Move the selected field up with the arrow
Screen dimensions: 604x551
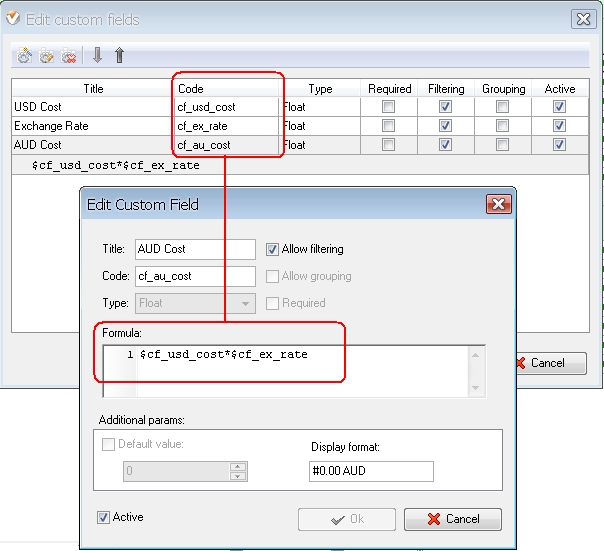pos(120,56)
